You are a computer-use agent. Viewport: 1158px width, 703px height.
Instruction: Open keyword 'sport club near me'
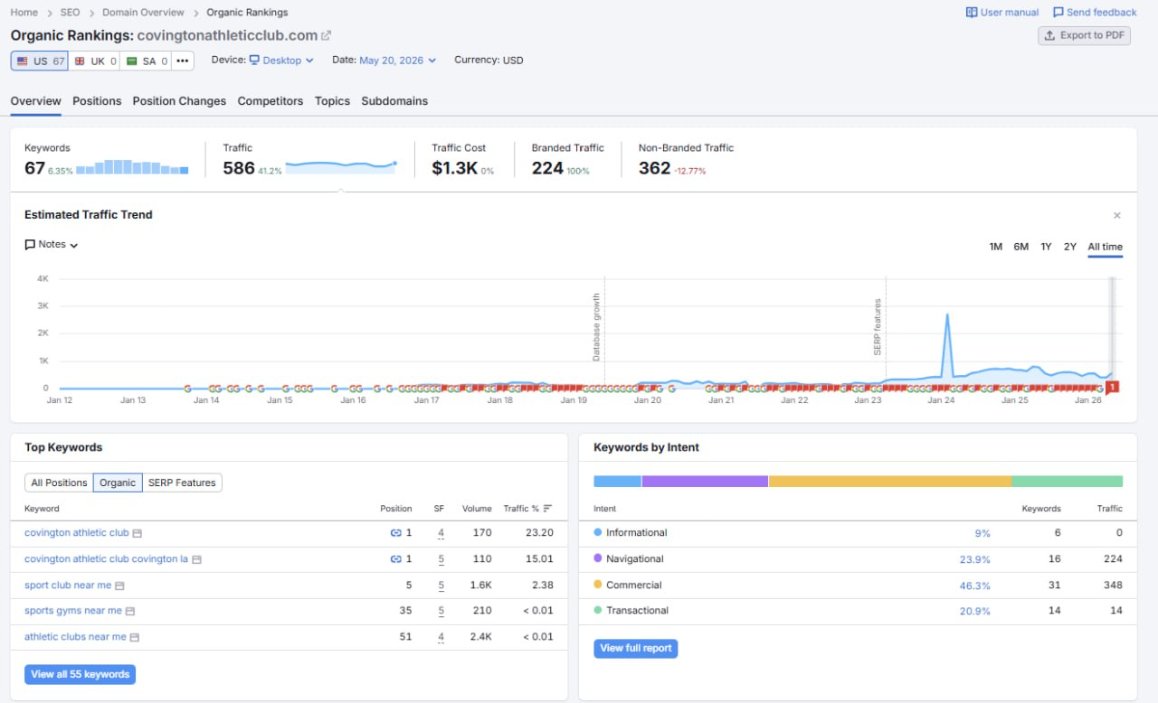(68, 585)
